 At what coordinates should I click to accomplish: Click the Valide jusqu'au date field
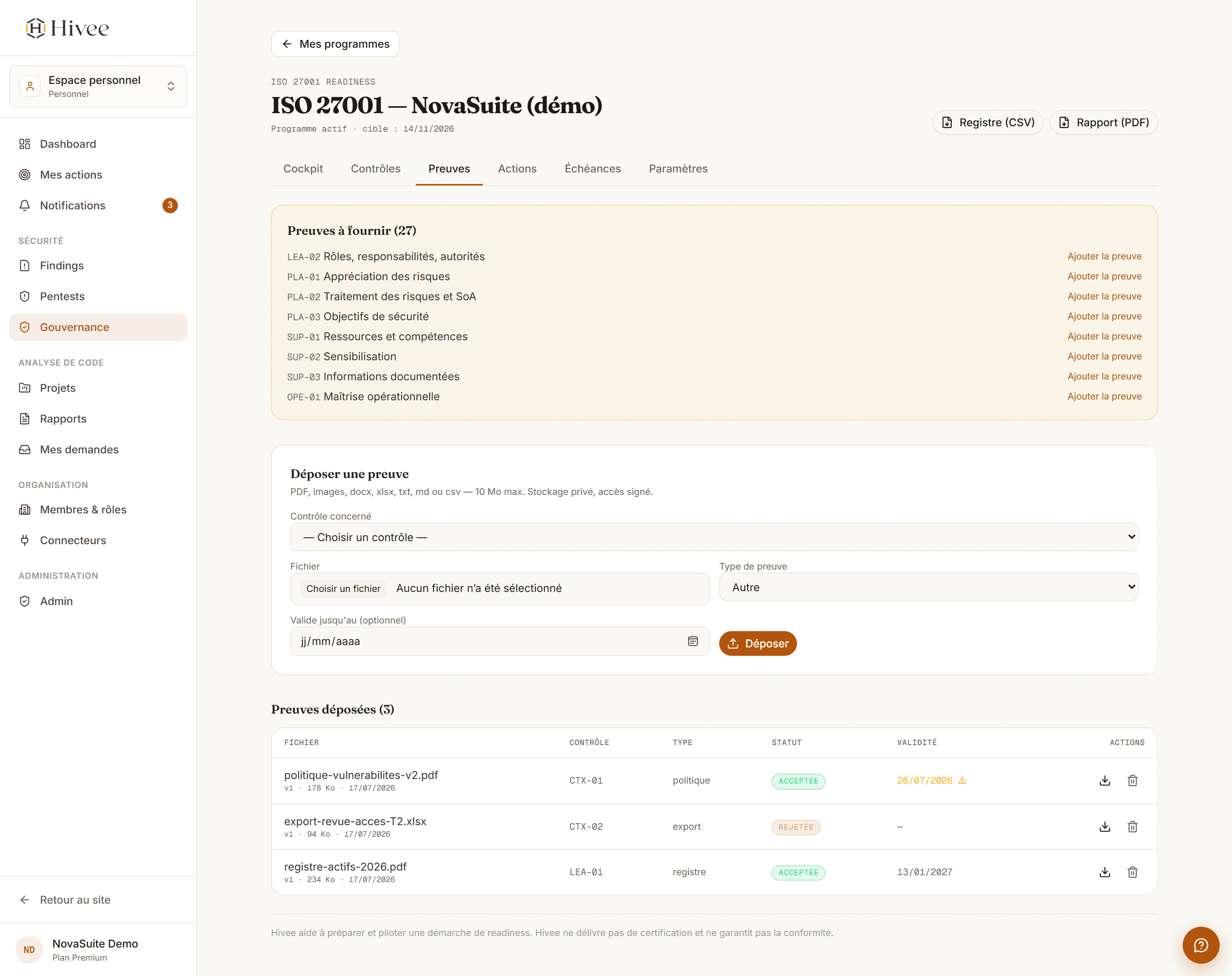499,641
